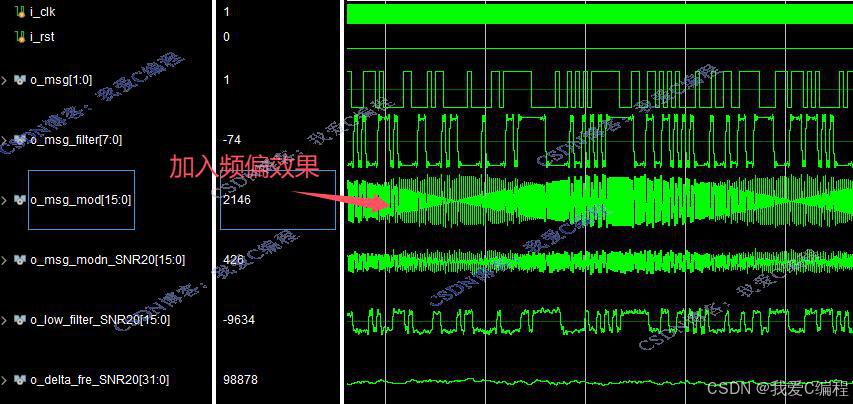Screen dimensions: 853x404
Task: Expand the o_delta_fre_SNR20[31:0] bus
Action: point(4,380)
